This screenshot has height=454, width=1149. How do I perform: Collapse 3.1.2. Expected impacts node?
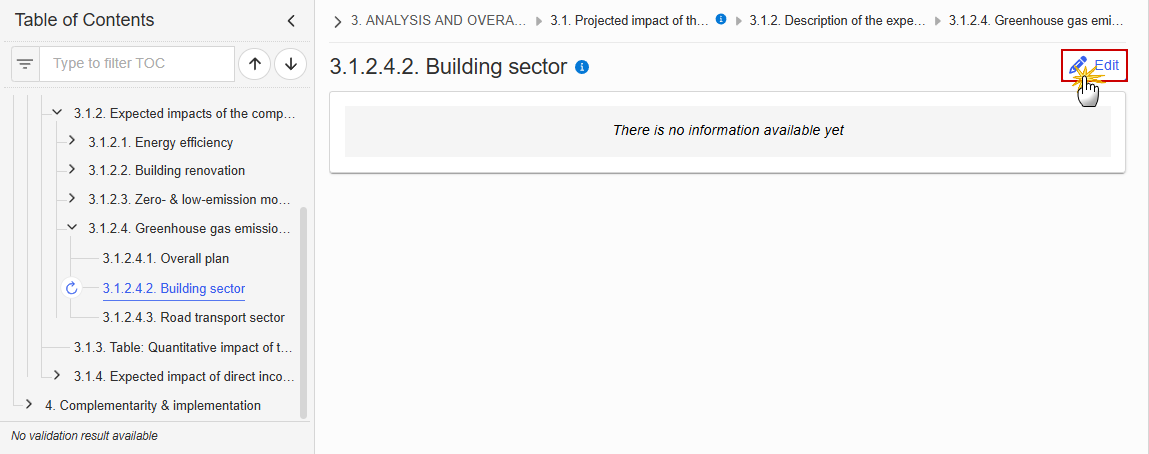(x=56, y=114)
